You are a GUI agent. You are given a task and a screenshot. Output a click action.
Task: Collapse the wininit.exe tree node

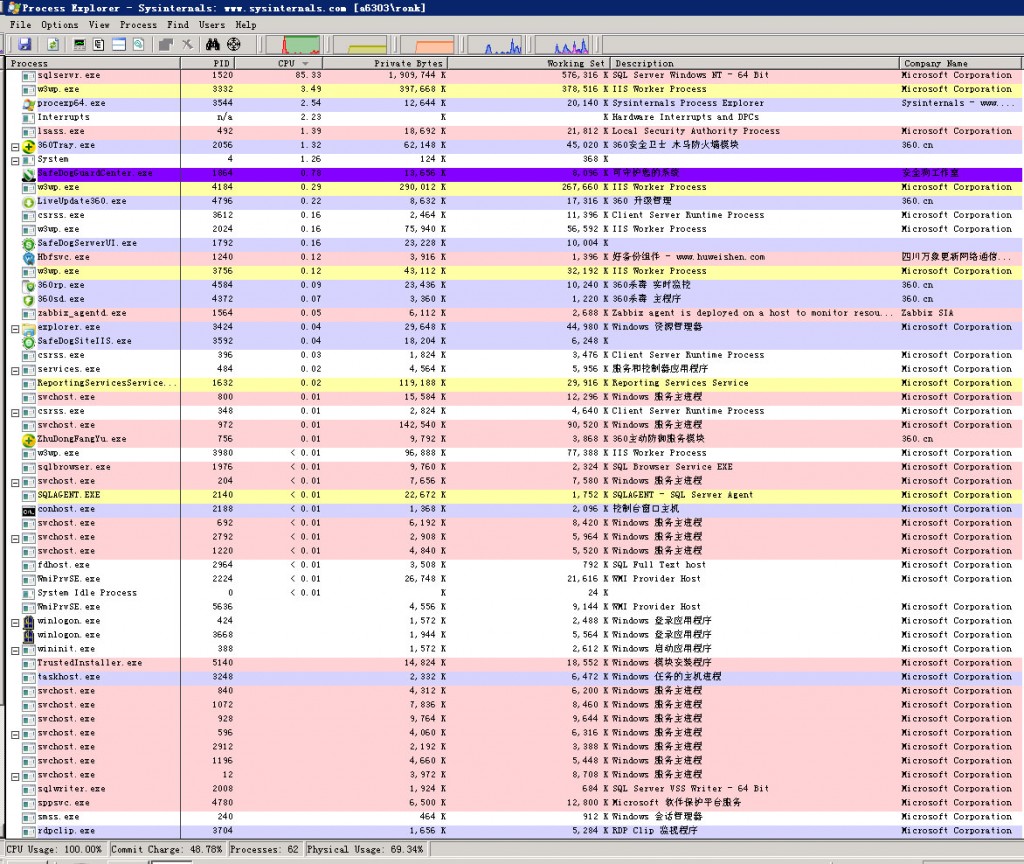15,650
